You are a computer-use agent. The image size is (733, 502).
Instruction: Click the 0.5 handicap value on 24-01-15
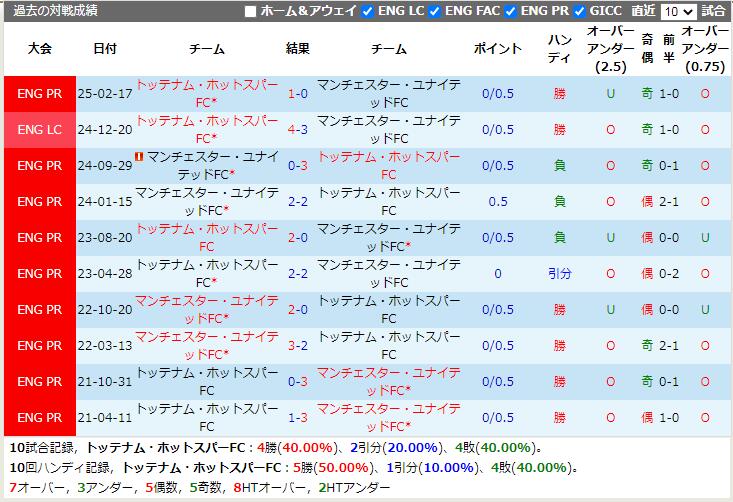point(498,202)
